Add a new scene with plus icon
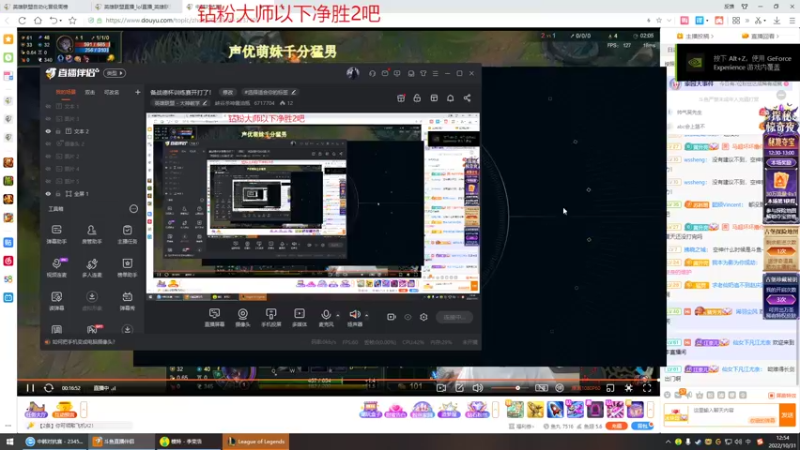The image size is (800, 450). (137, 92)
